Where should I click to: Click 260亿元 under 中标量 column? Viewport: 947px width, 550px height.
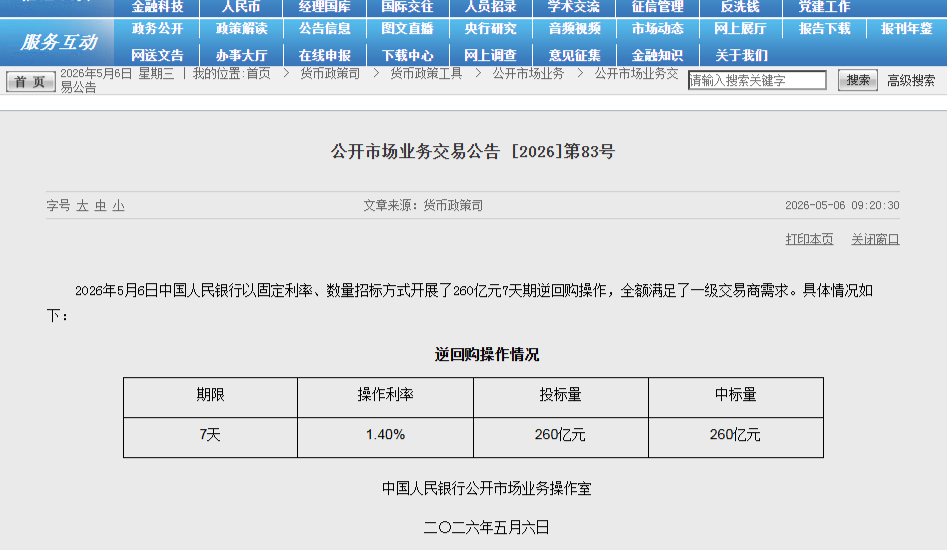pos(735,435)
